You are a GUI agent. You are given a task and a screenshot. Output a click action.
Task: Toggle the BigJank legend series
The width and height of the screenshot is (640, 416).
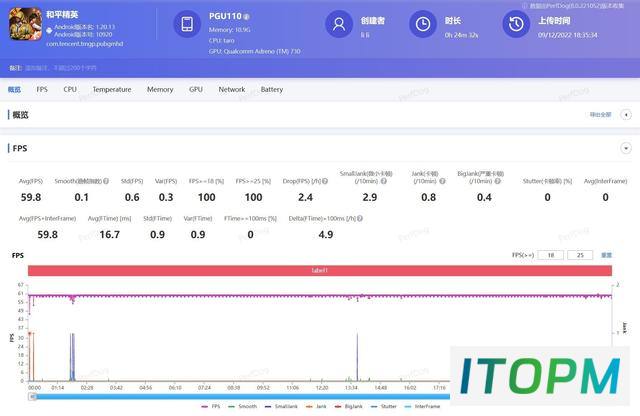click(348, 407)
